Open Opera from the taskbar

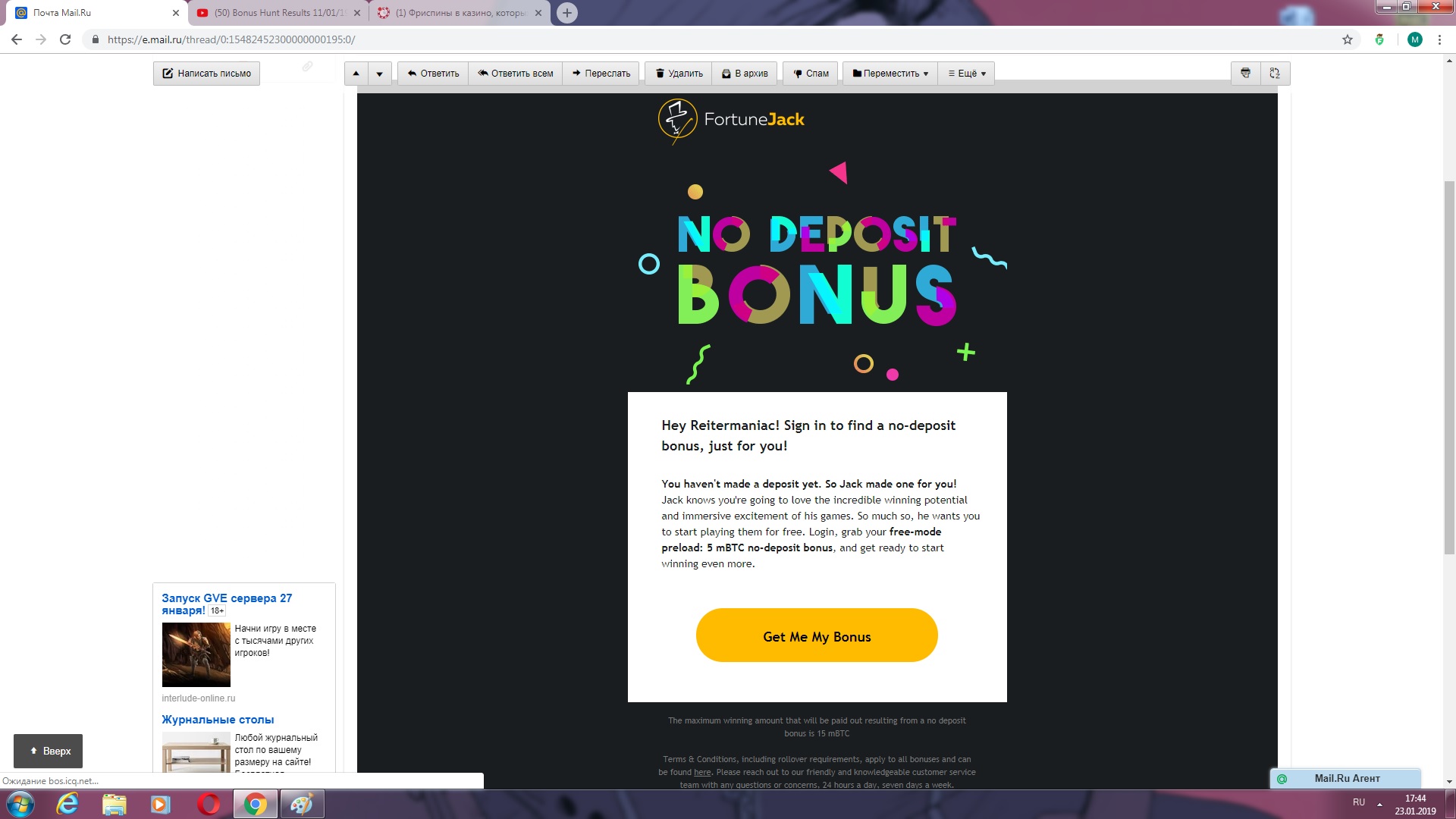pyautogui.click(x=209, y=804)
